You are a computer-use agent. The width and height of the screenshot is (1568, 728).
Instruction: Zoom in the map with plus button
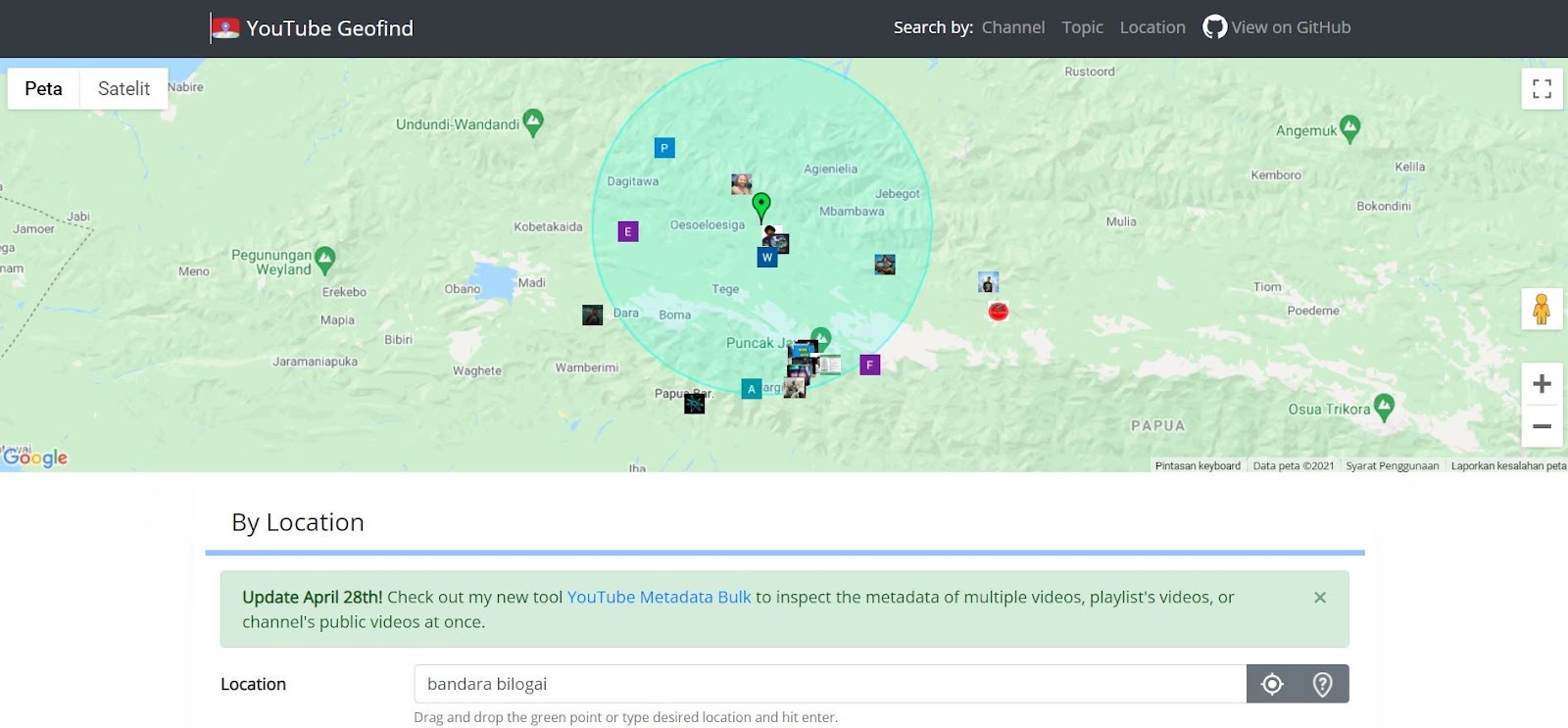coord(1542,384)
